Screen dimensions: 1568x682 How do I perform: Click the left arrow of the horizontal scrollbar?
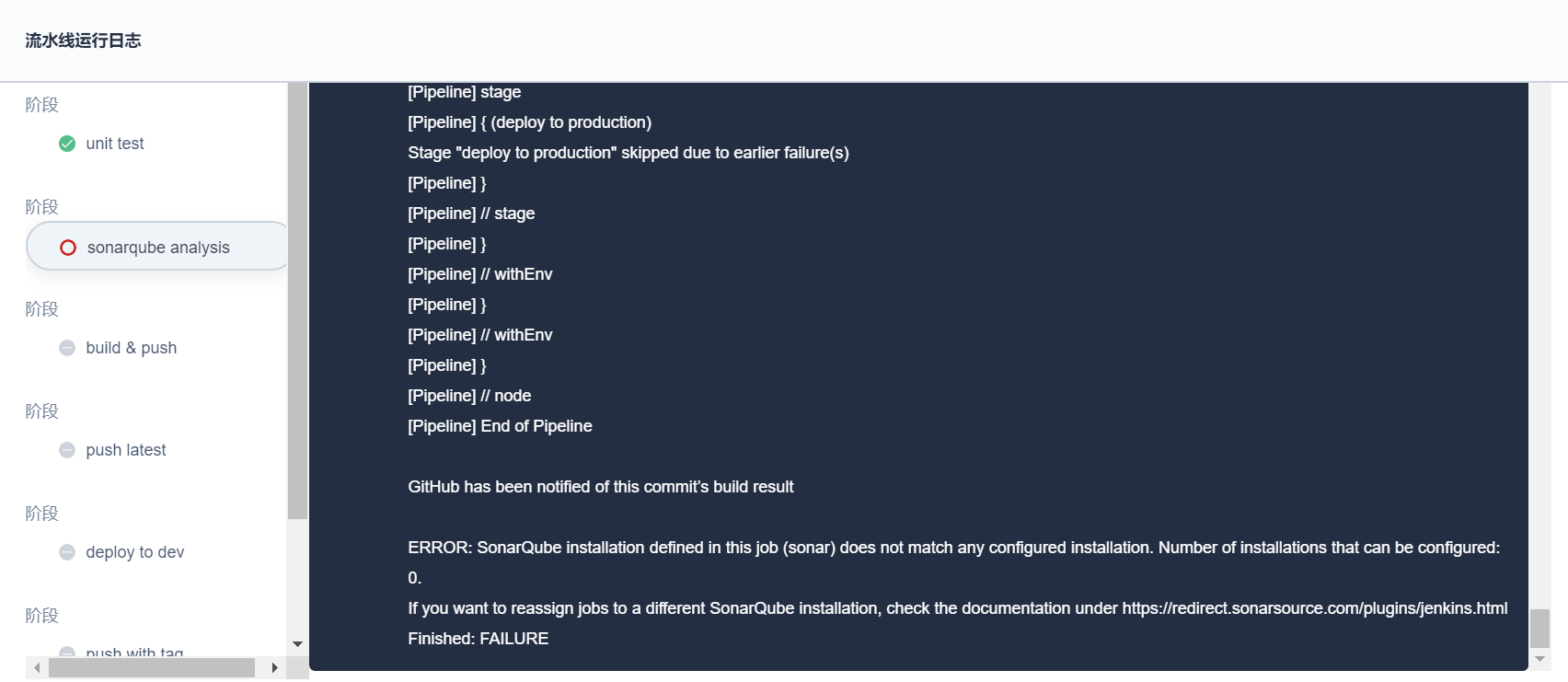(x=37, y=668)
